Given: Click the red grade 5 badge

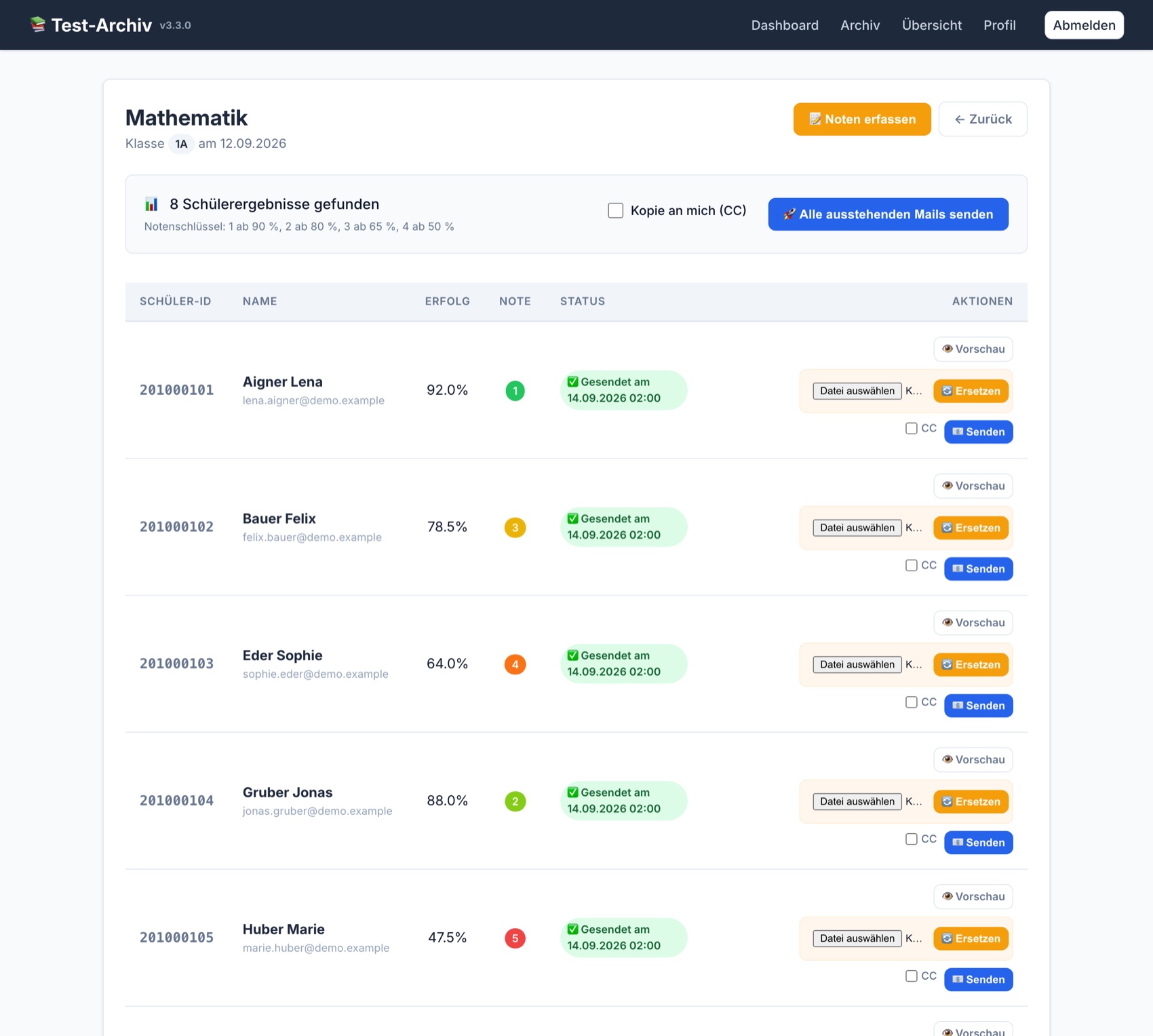Looking at the screenshot, I should (515, 938).
